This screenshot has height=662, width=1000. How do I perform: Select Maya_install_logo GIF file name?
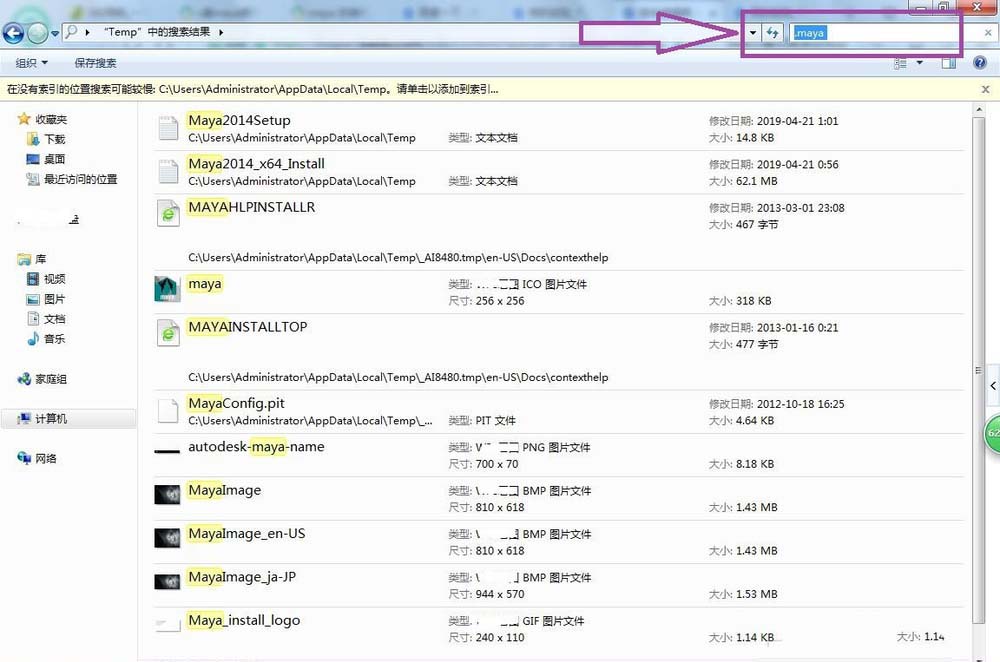tap(244, 620)
